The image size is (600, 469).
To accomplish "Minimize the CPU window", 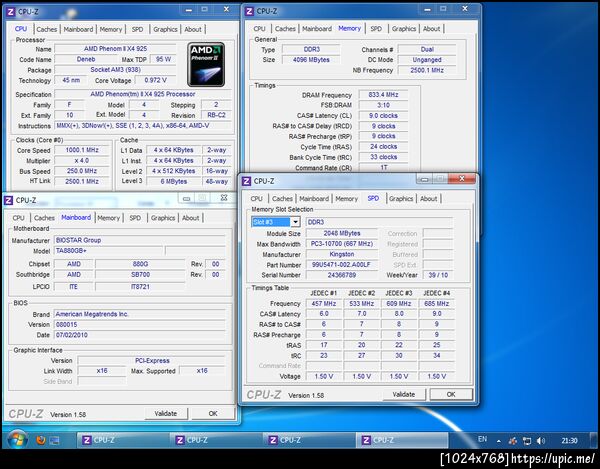I will (x=189, y=9).
